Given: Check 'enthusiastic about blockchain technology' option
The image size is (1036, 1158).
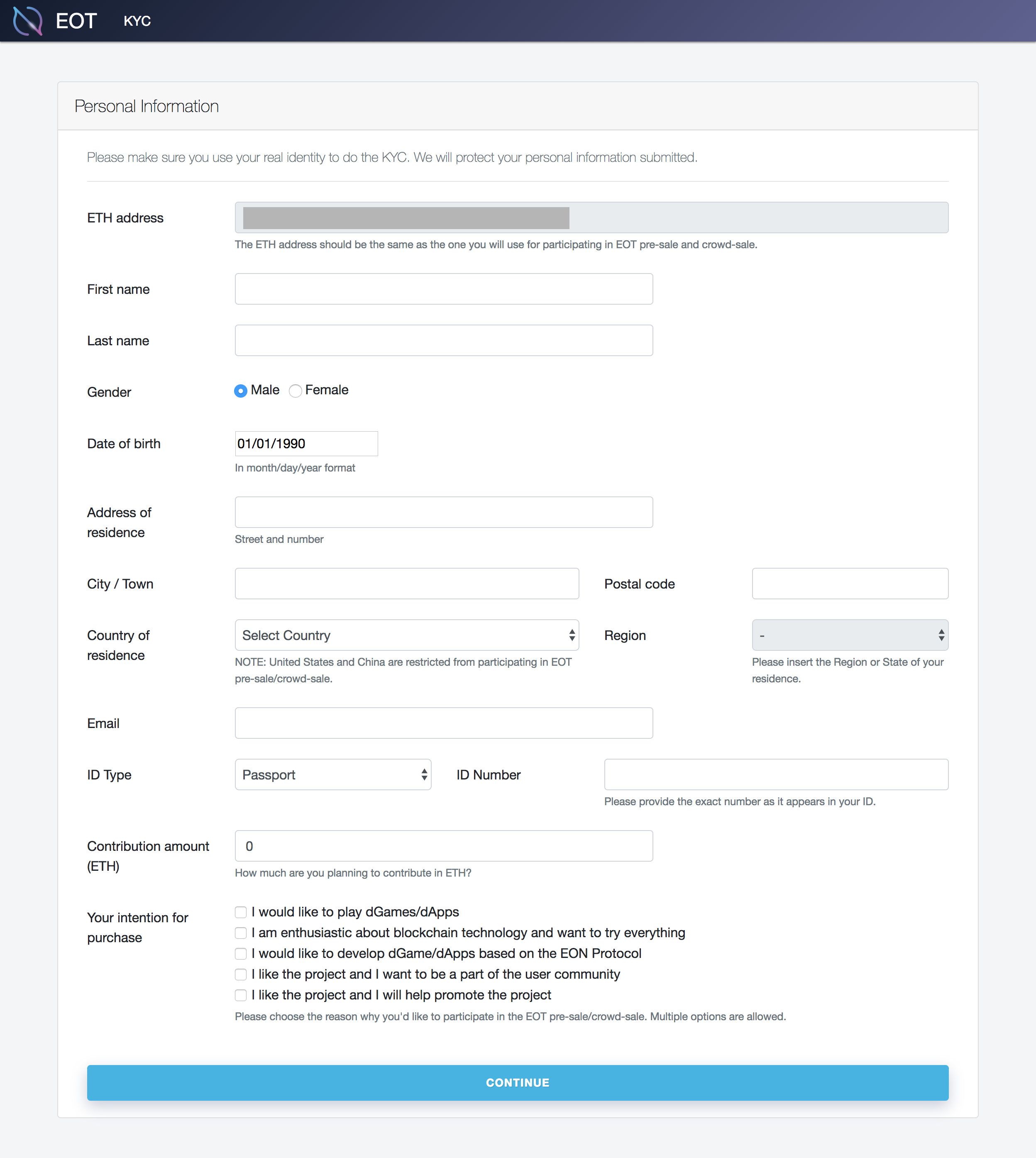Looking at the screenshot, I should click(x=241, y=933).
